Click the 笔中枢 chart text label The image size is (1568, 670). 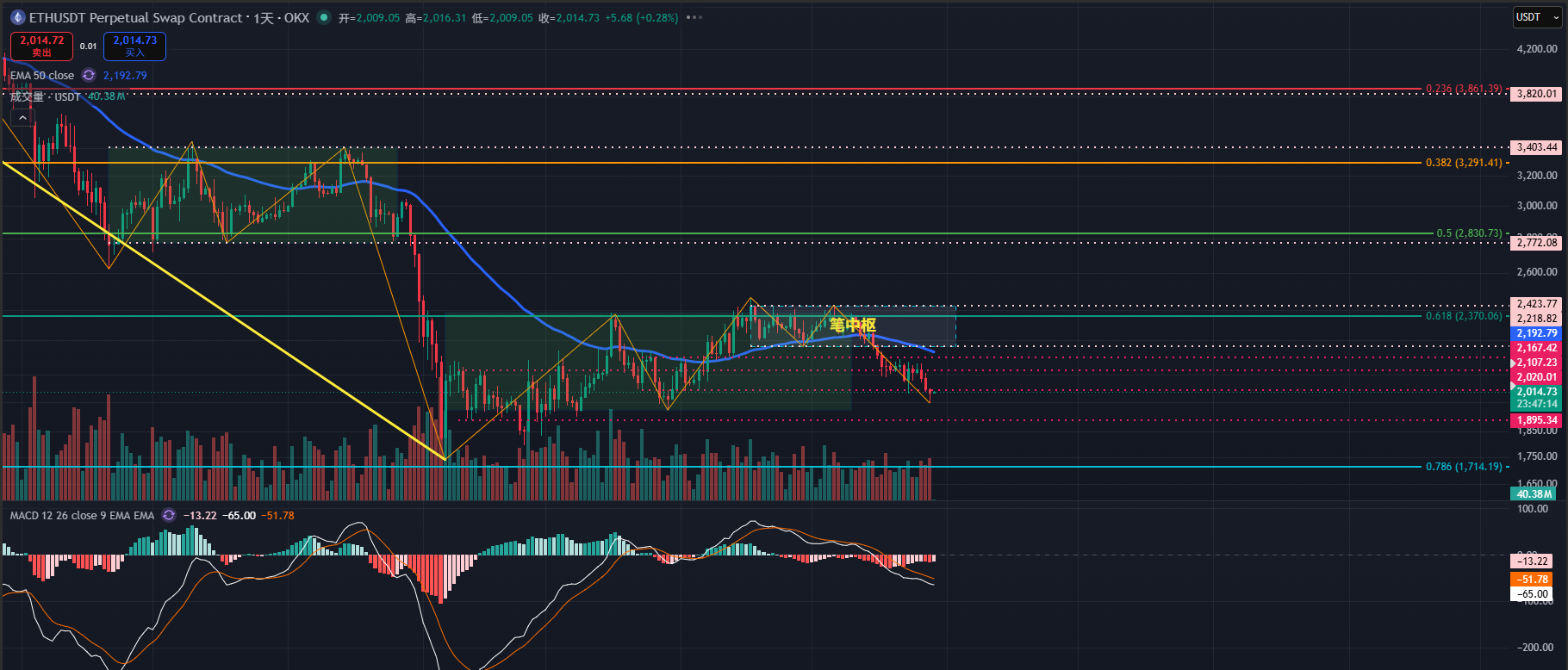pos(853,325)
